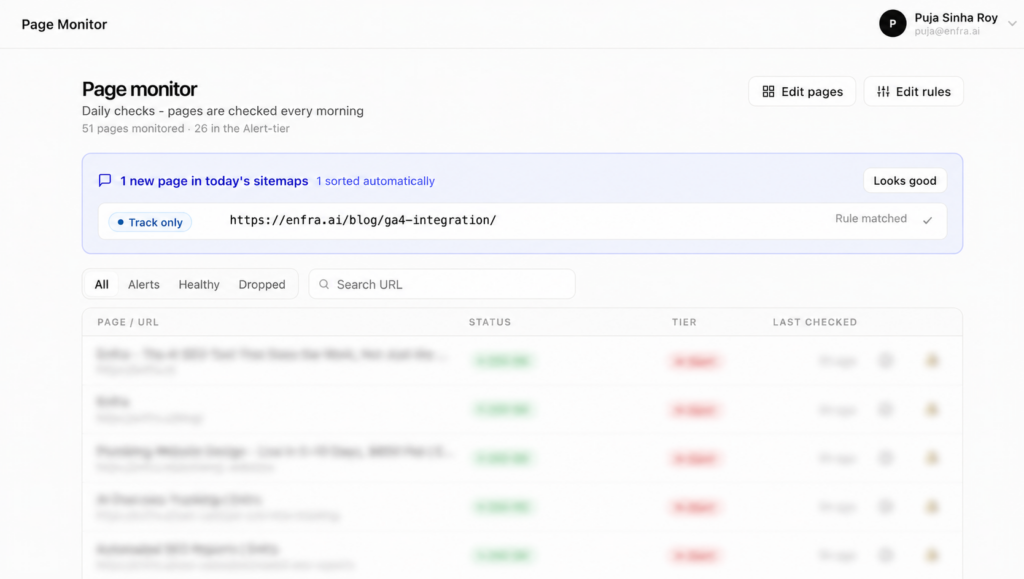1024x579 pixels.
Task: Click the Rule matched checkmark icon
Action: click(x=927, y=221)
